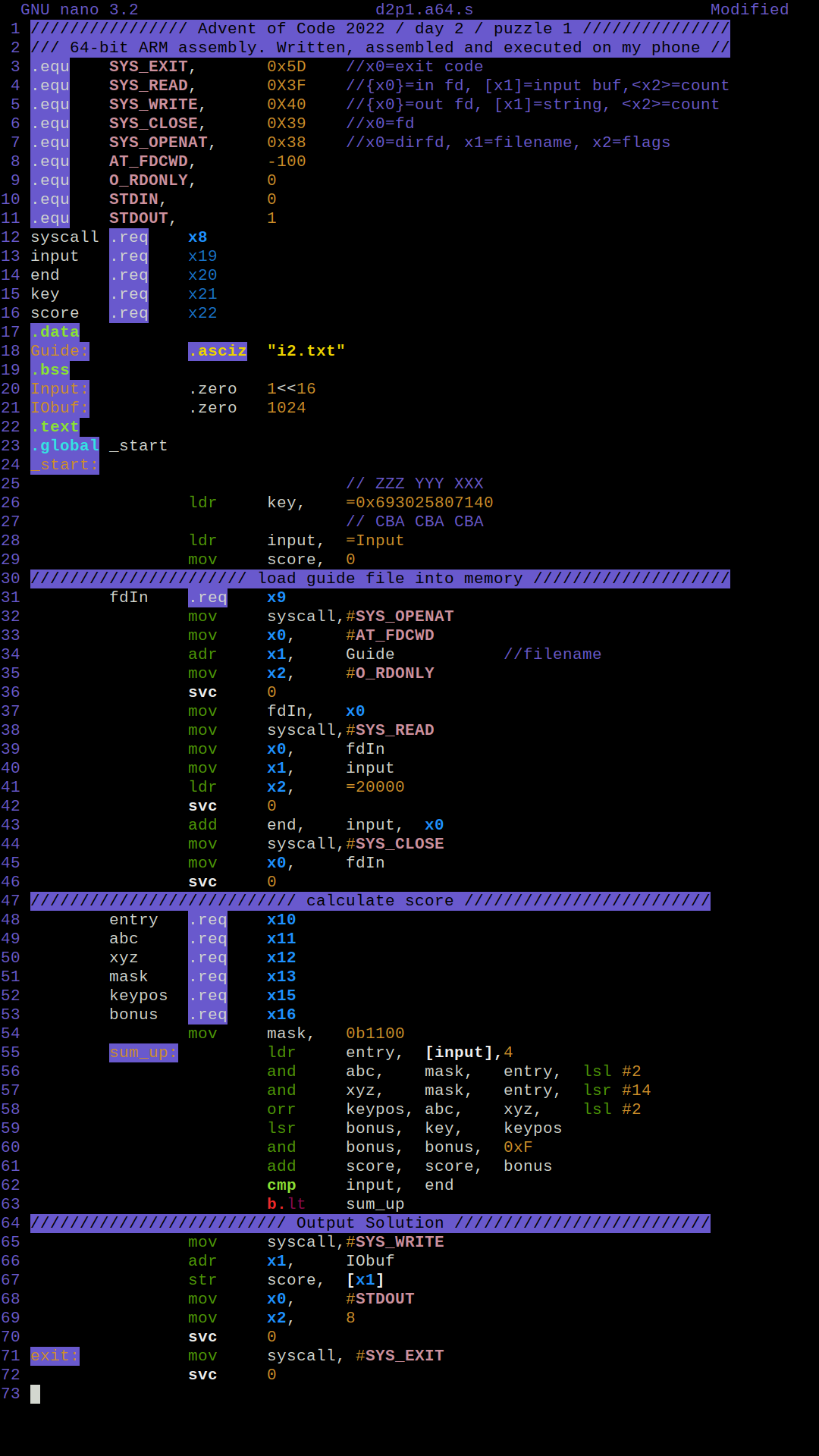Click 'orr' instruction on line 58

click(281, 1109)
